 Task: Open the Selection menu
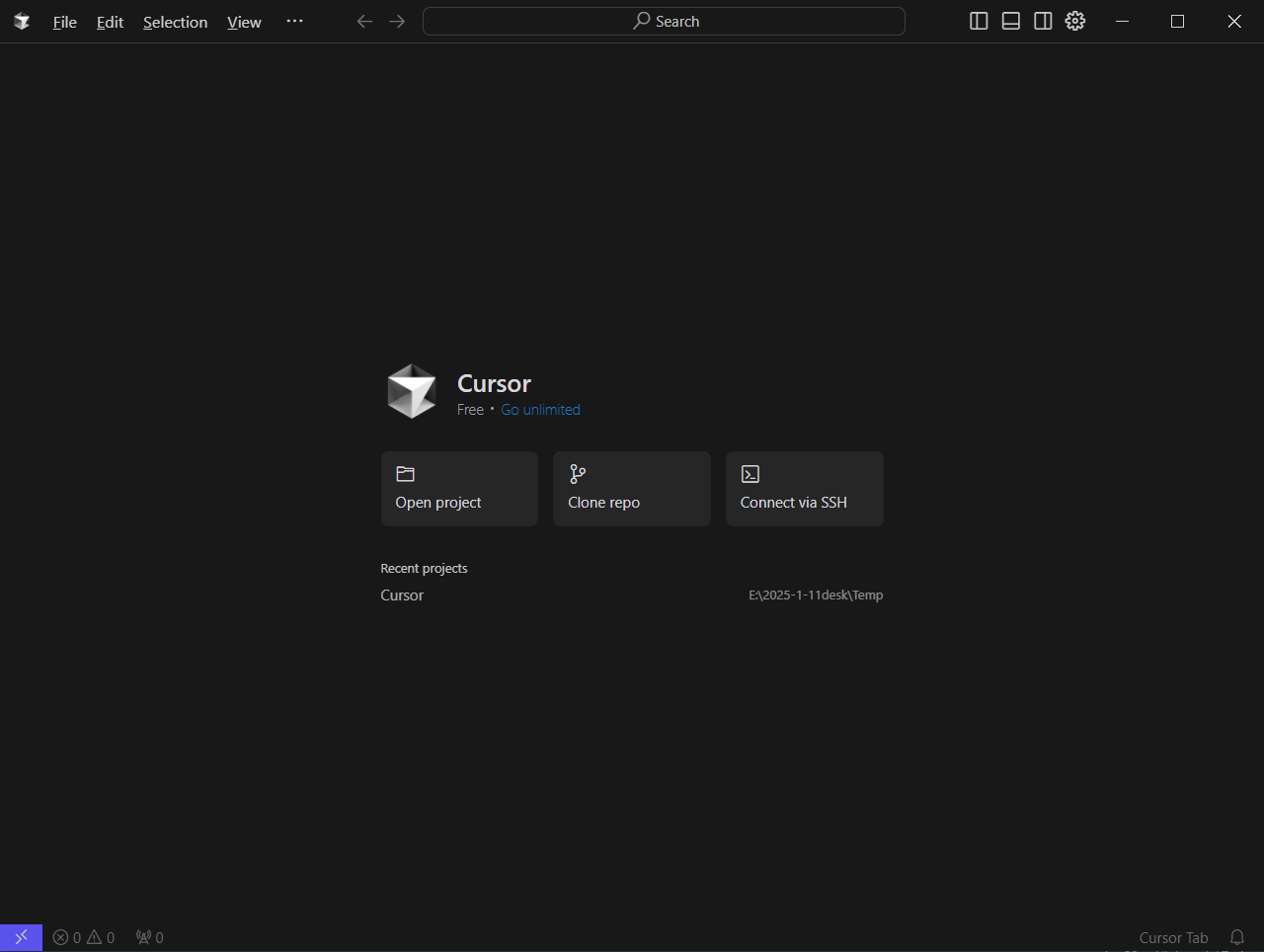[x=175, y=22]
